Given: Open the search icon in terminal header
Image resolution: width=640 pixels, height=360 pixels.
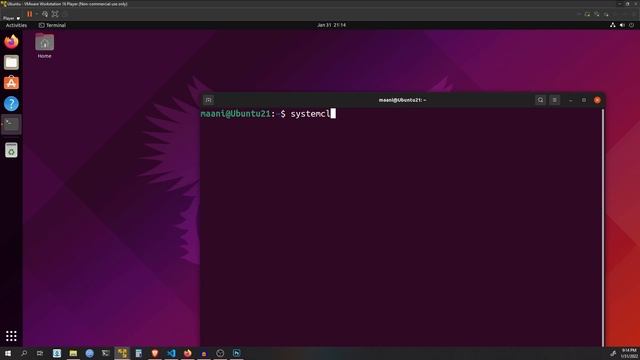Looking at the screenshot, I should [540, 100].
